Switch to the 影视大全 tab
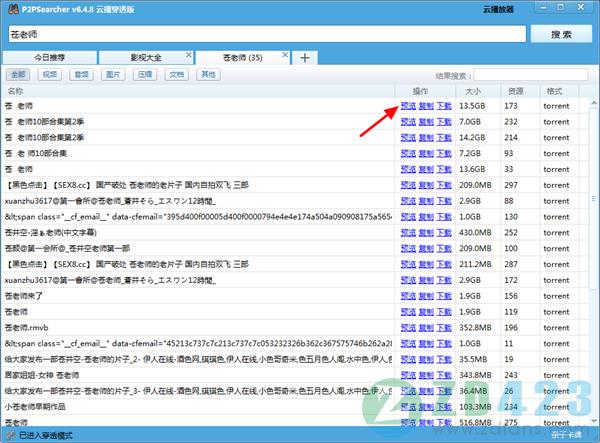Screen dimensions: 600x443 point(145,58)
